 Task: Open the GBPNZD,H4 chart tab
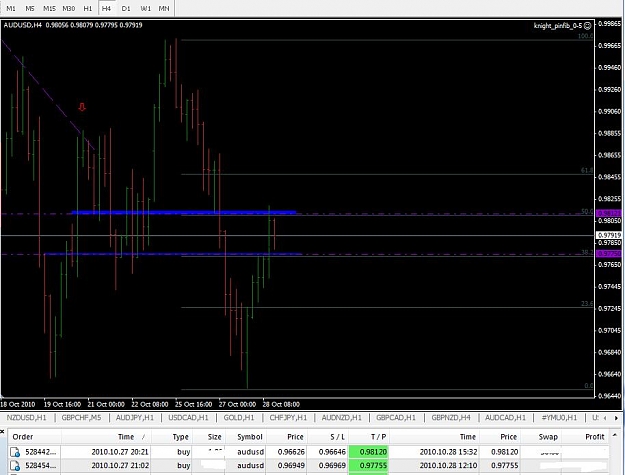(451, 418)
